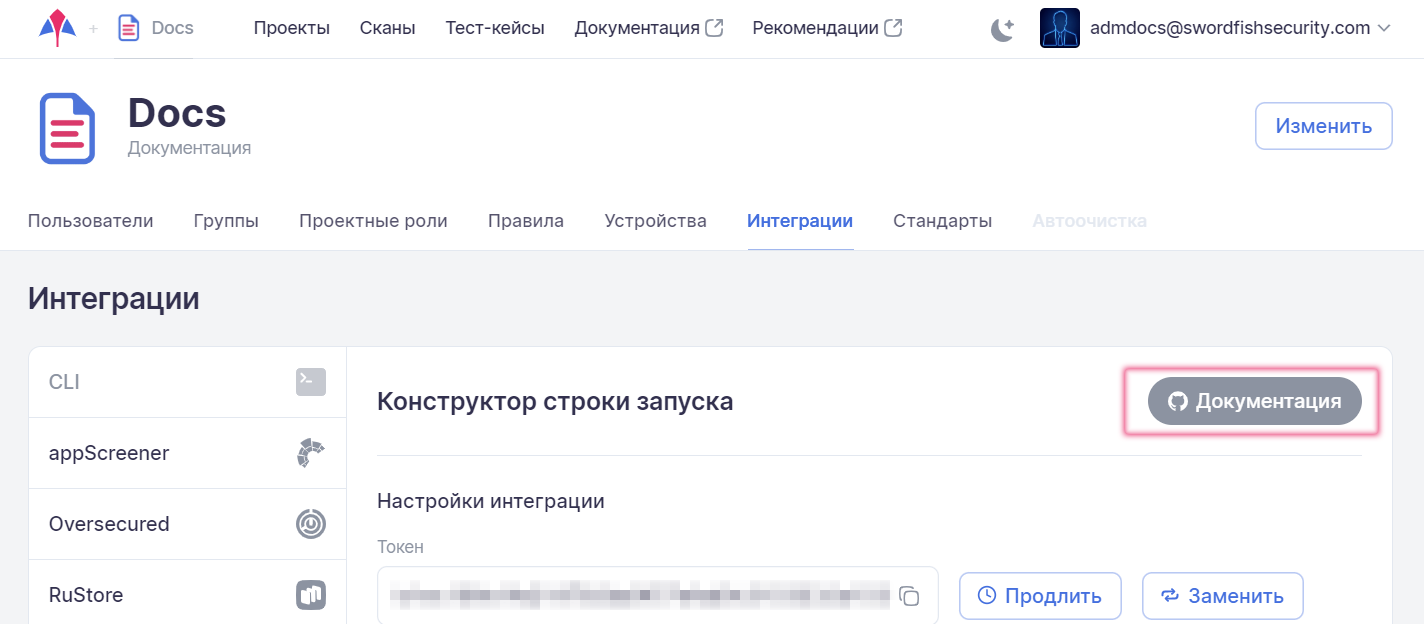The width and height of the screenshot is (1424, 624).
Task: Expand the admdocs account dropdown
Action: [1384, 28]
